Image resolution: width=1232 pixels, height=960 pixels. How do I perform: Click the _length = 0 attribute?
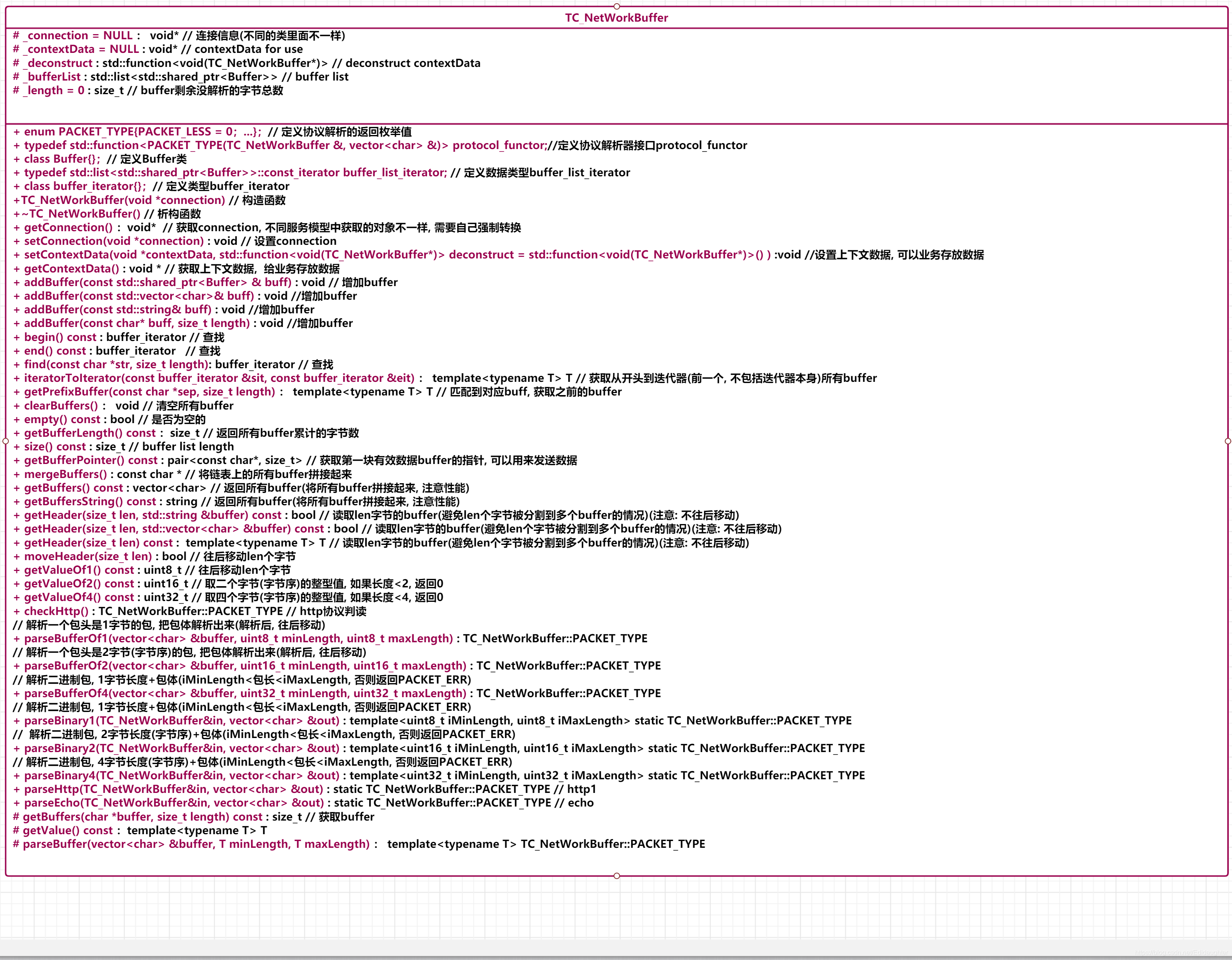click(148, 90)
